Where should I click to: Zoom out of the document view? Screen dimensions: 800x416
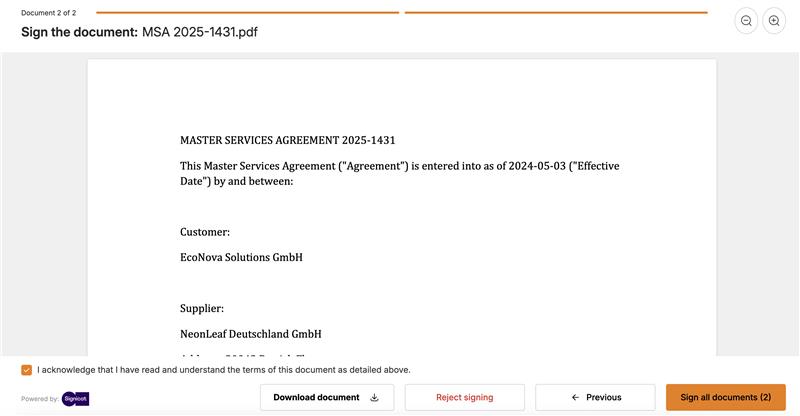[746, 21]
